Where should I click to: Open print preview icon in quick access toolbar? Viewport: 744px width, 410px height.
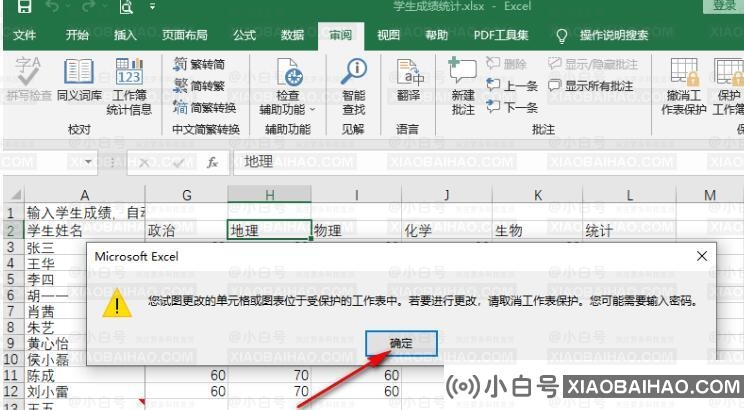point(126,6)
